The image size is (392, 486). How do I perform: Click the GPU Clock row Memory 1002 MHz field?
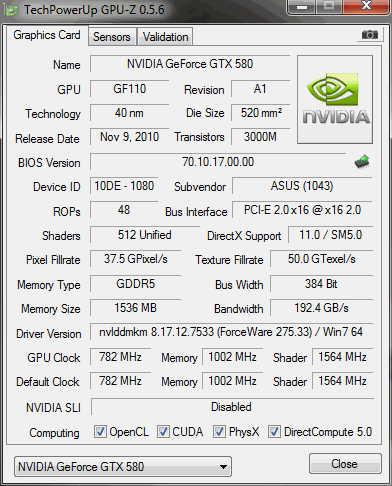tap(232, 357)
